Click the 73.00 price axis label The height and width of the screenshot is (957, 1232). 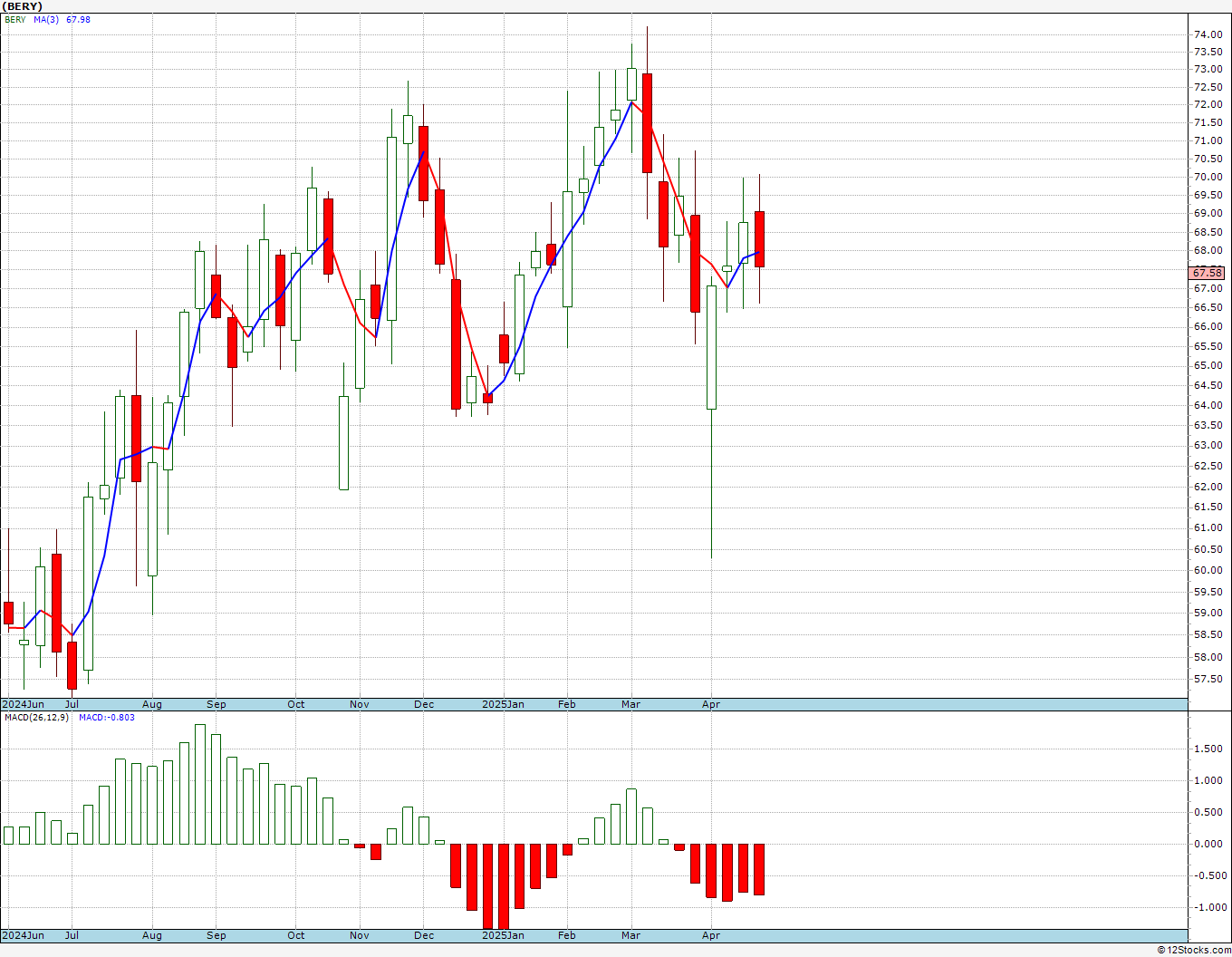click(x=1208, y=70)
